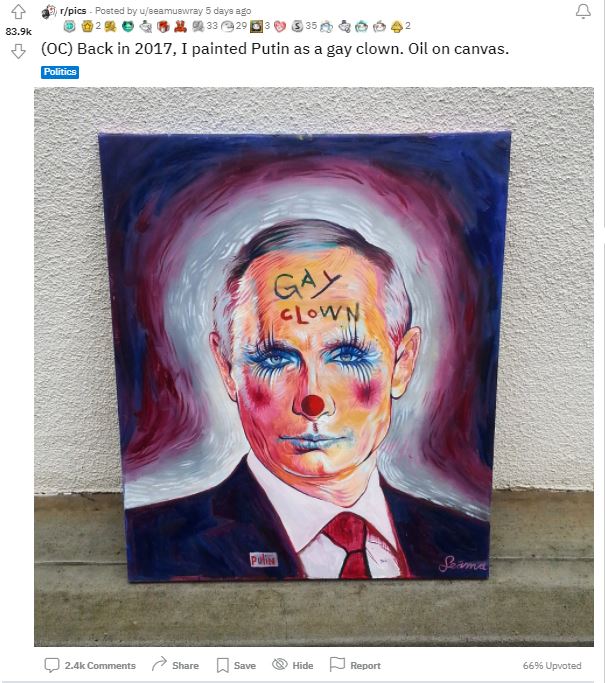The image size is (605, 683).
Task: Save the post using the bookmark icon
Action: tap(223, 665)
